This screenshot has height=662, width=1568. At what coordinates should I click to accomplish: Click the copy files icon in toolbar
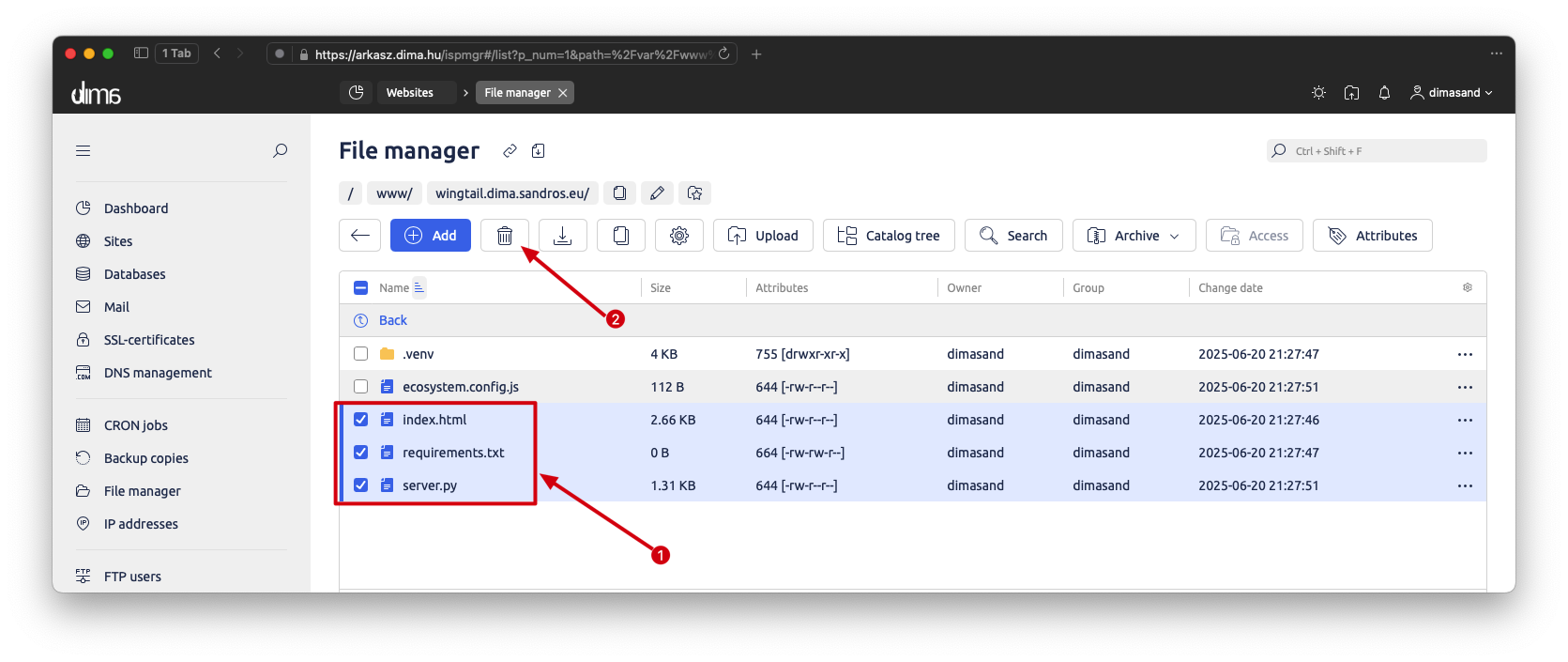pyautogui.click(x=621, y=236)
